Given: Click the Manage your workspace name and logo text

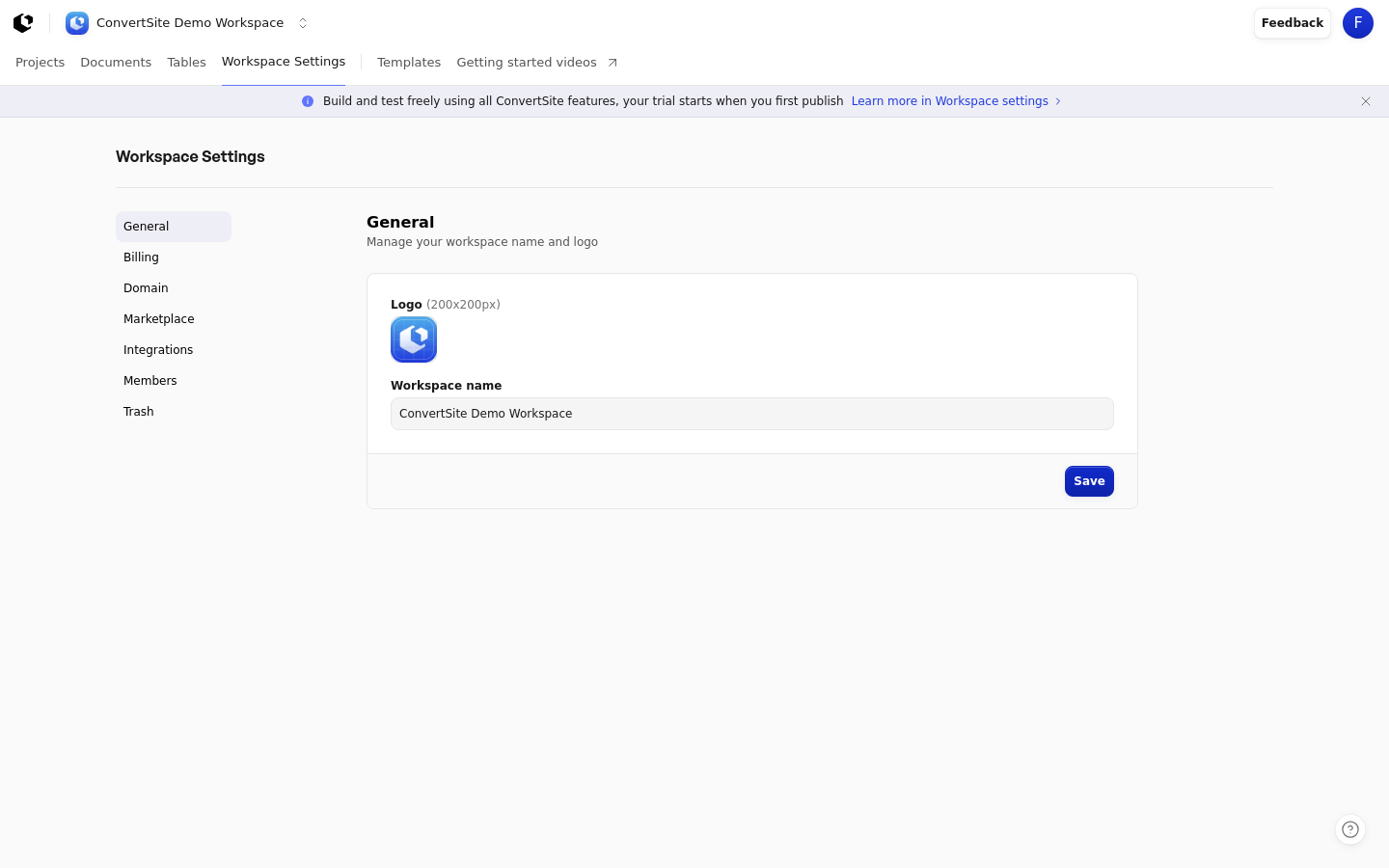Looking at the screenshot, I should tap(482, 242).
